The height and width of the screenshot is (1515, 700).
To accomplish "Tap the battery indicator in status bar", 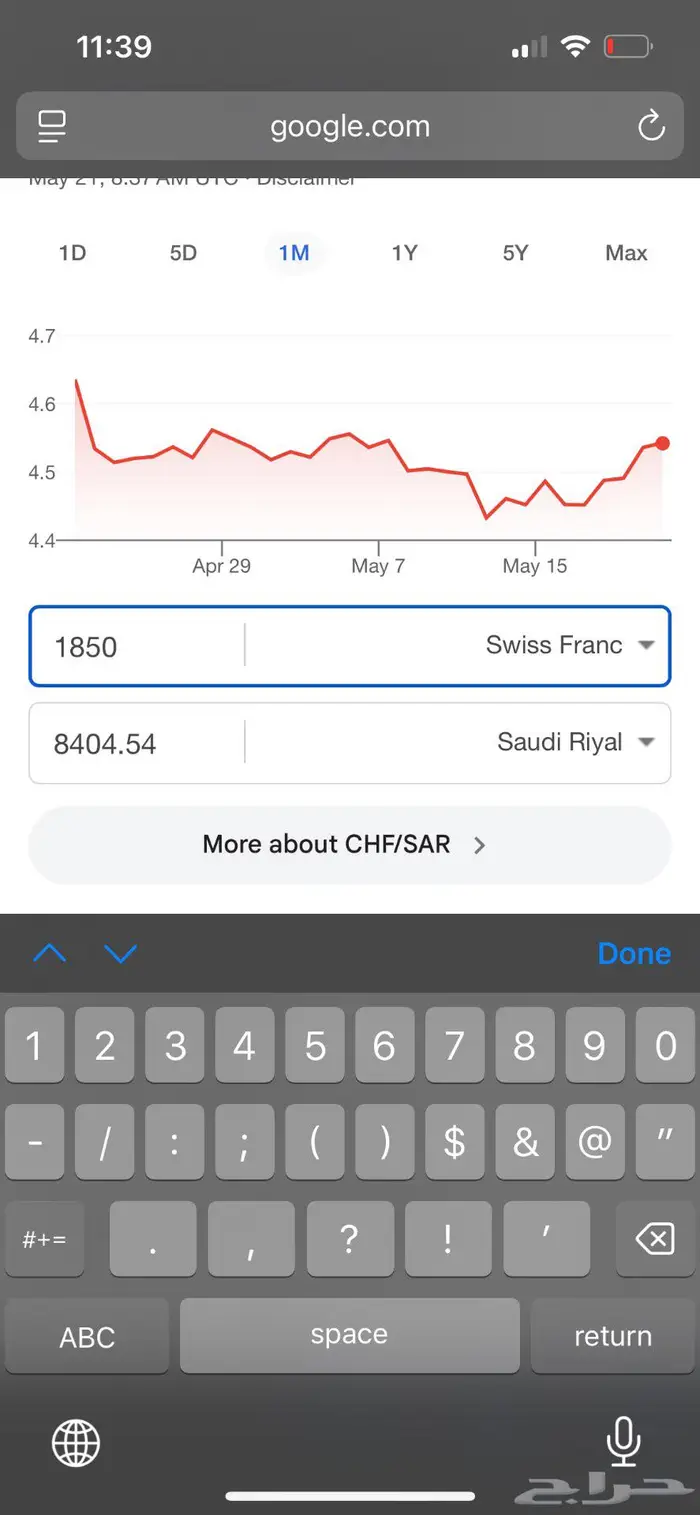I will point(628,47).
